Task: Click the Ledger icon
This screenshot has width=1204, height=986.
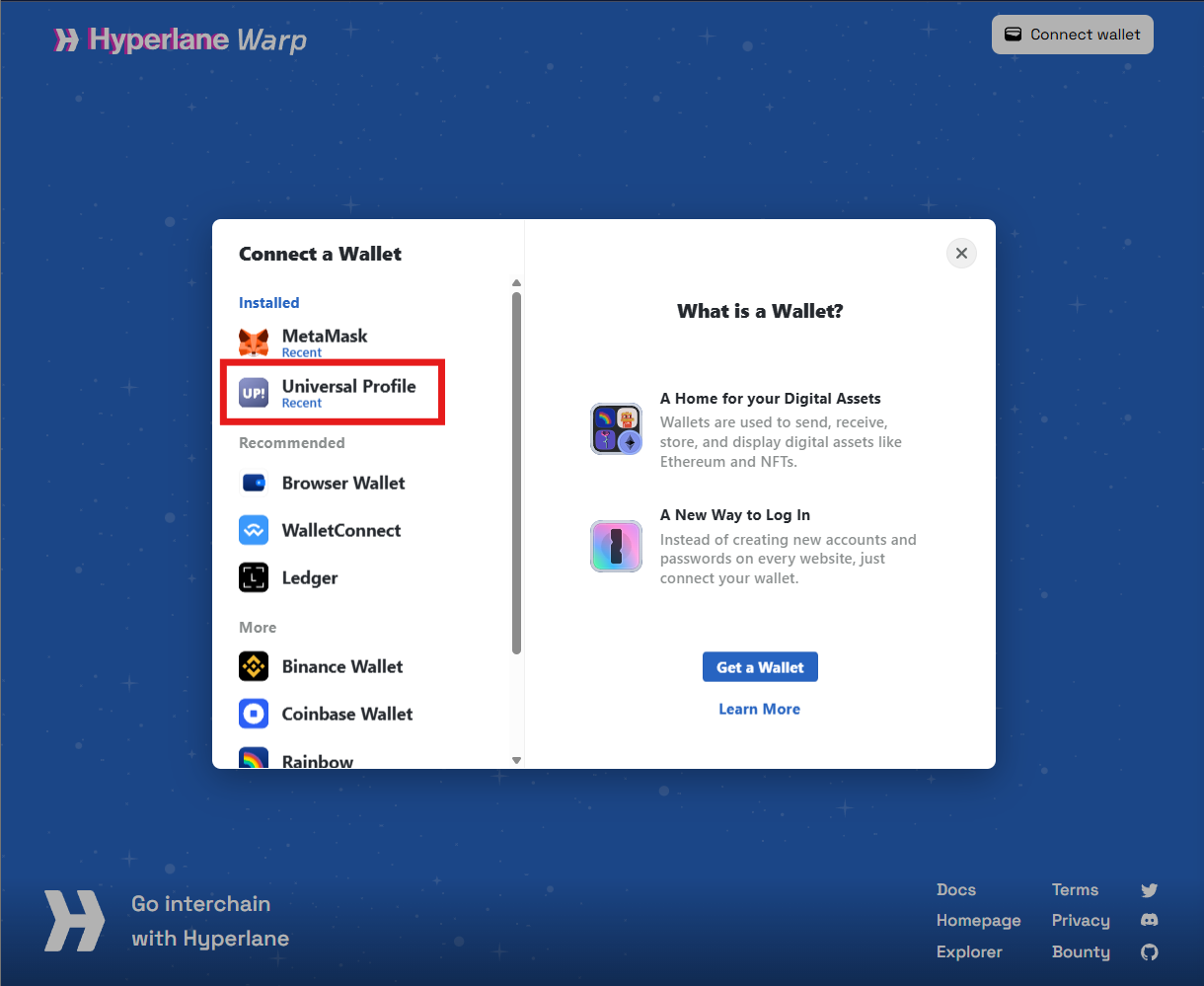Action: 254,577
